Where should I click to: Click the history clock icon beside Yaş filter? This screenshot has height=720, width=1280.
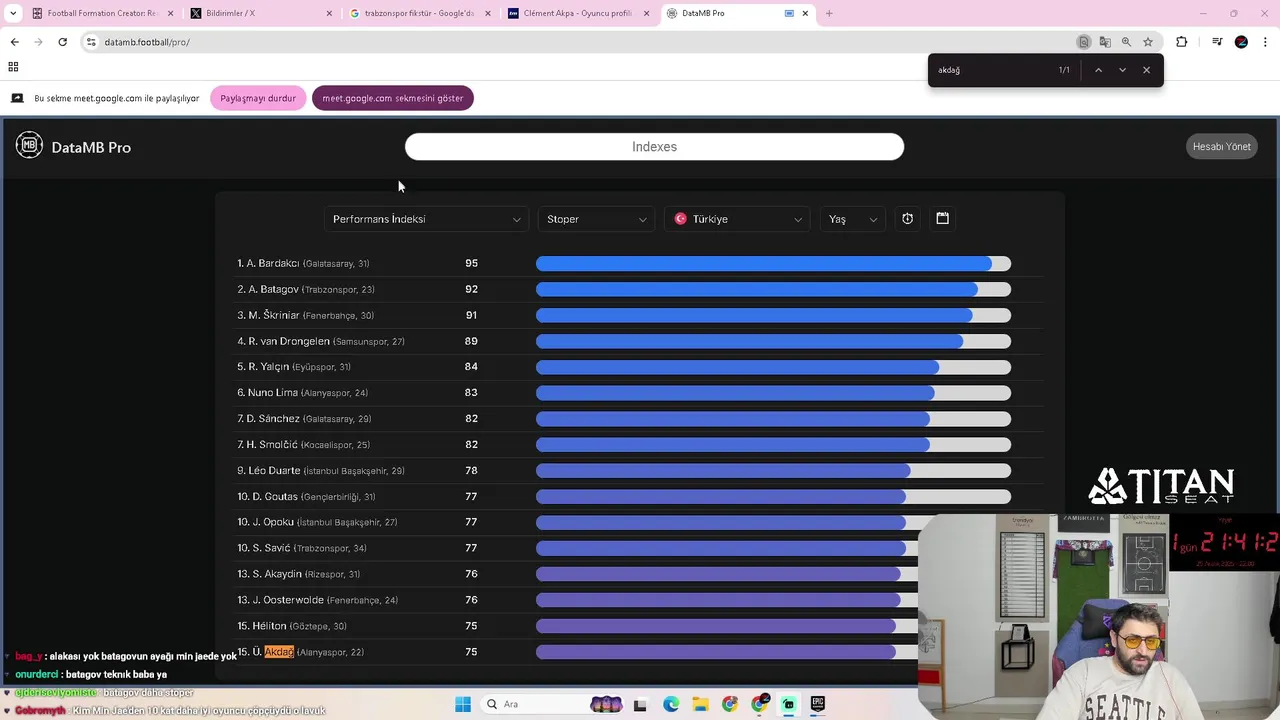click(907, 219)
